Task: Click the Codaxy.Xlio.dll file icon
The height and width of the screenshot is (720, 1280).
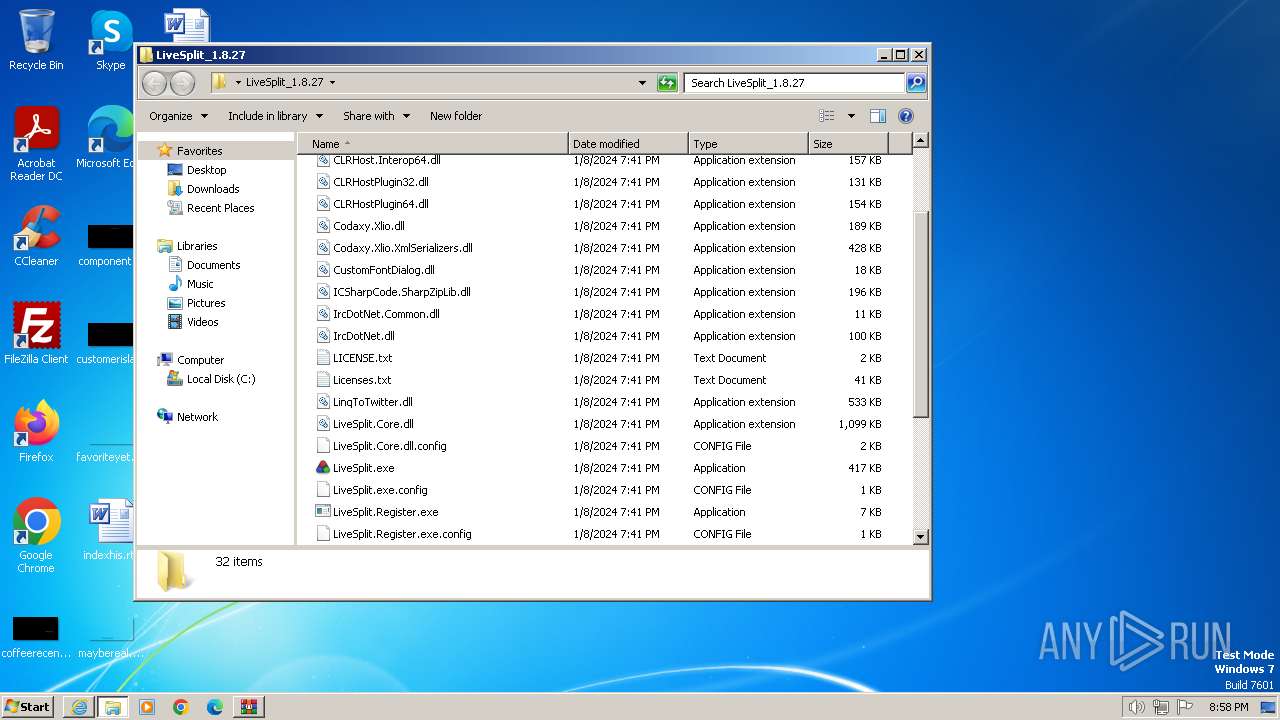Action: coord(323,226)
